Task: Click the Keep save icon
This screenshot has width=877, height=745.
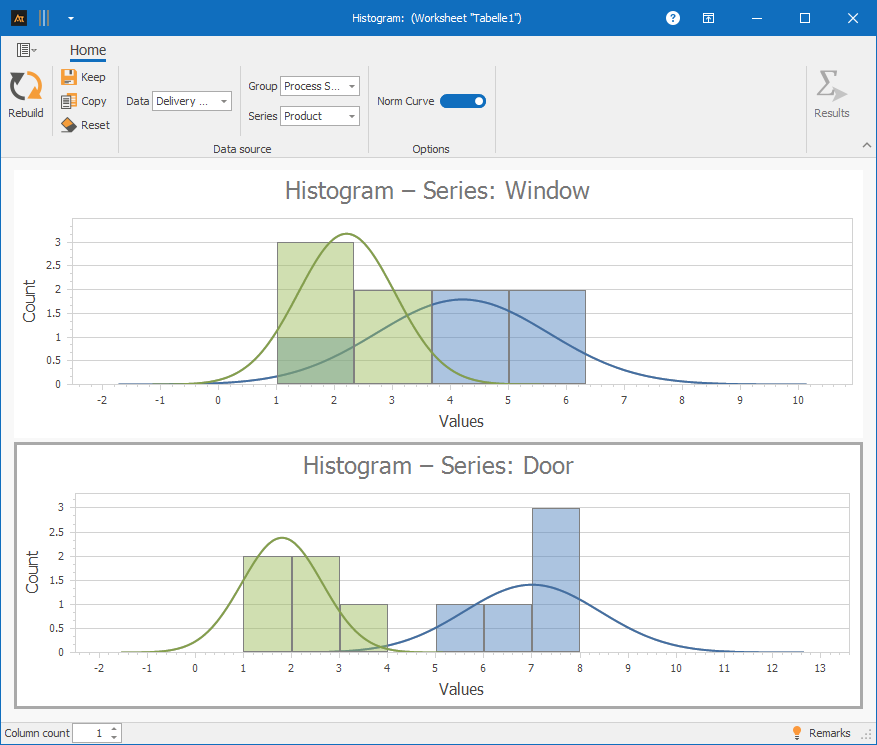Action: pyautogui.click(x=69, y=77)
